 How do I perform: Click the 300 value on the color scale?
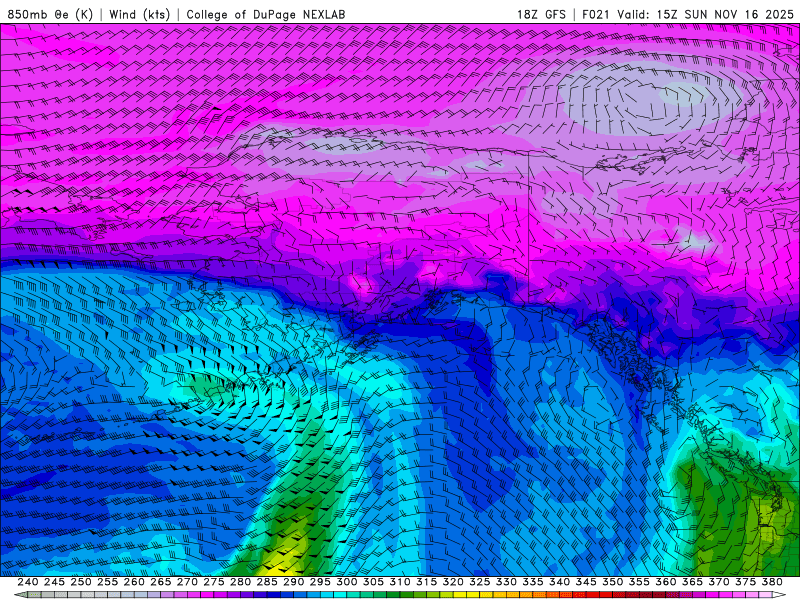346,582
